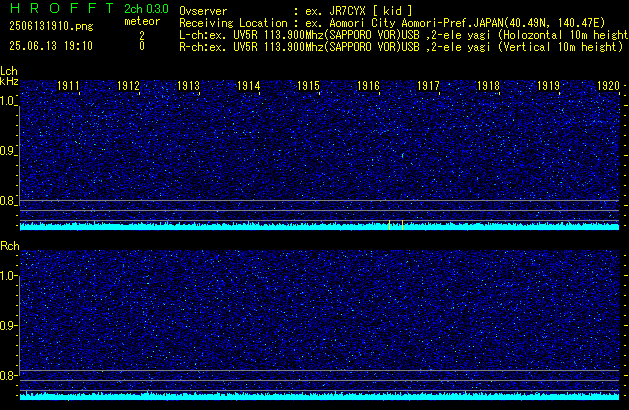629x410 pixels.
Task: Click the 'Lch' channel label
Action: pos(9,71)
